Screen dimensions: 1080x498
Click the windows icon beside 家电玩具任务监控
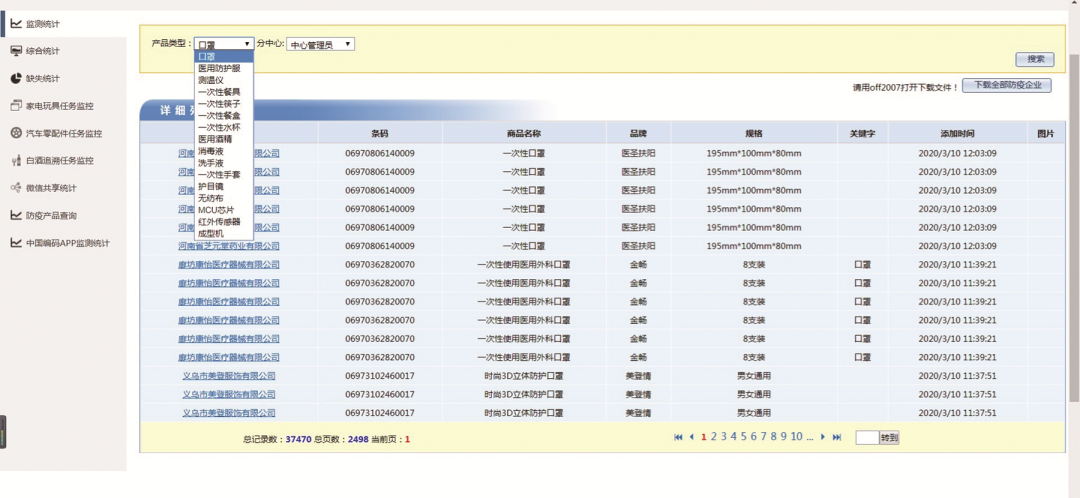[16, 105]
